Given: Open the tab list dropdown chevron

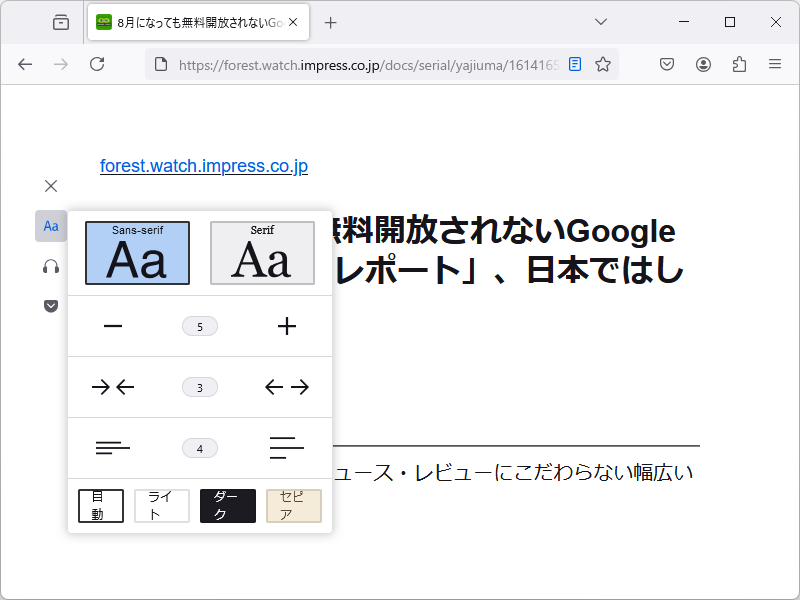Looking at the screenshot, I should (601, 21).
